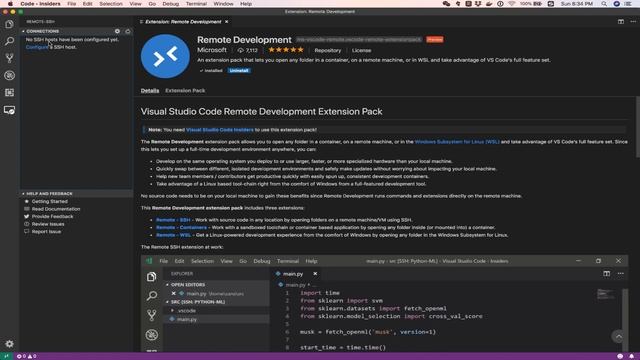
Task: Click the Uninstall button
Action: (x=239, y=71)
